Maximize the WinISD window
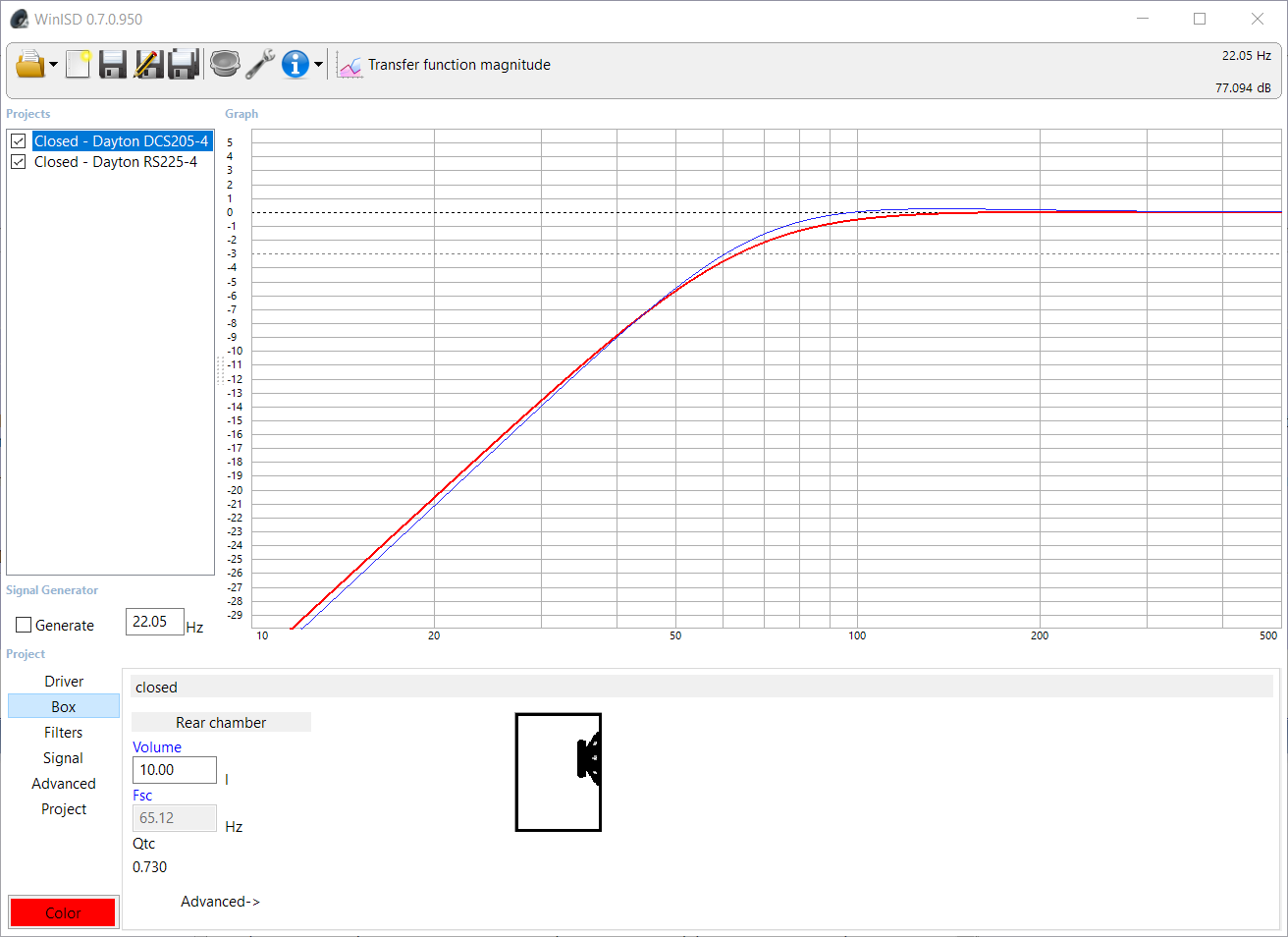The height and width of the screenshot is (937, 1288). coord(1200,19)
